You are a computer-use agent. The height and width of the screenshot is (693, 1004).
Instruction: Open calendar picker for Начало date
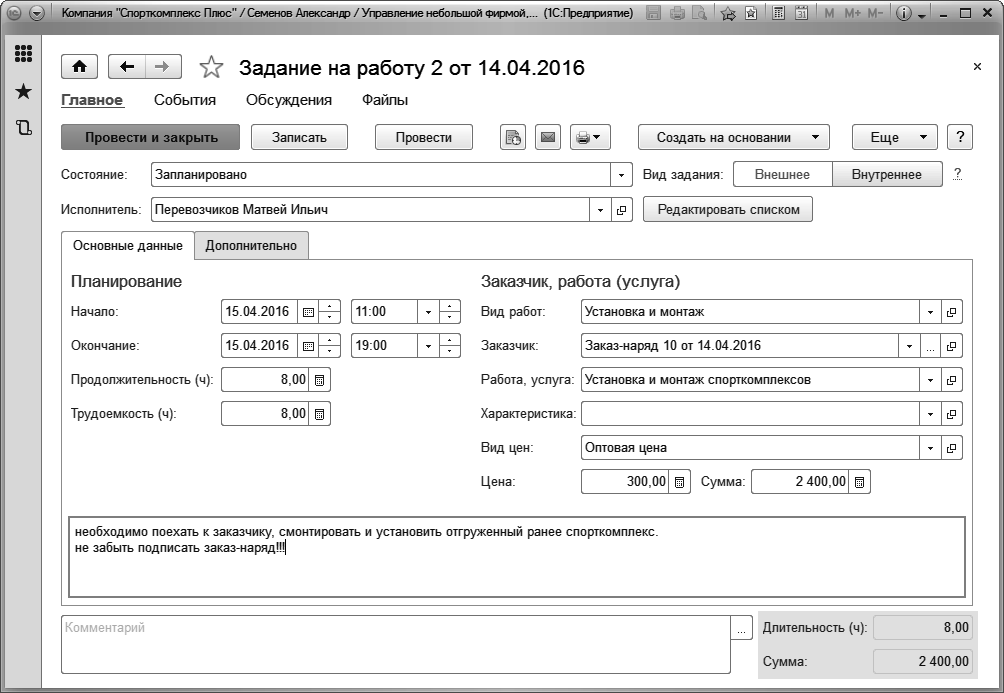[308, 312]
